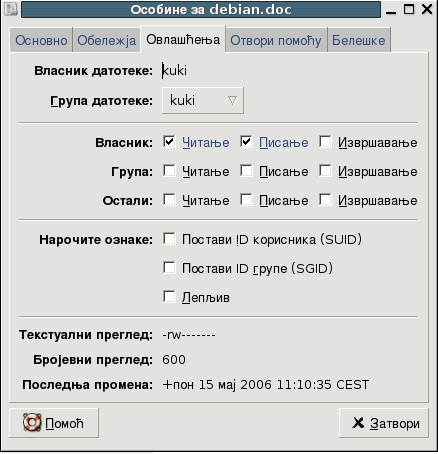Enable owner Извршавање permission

325,142
